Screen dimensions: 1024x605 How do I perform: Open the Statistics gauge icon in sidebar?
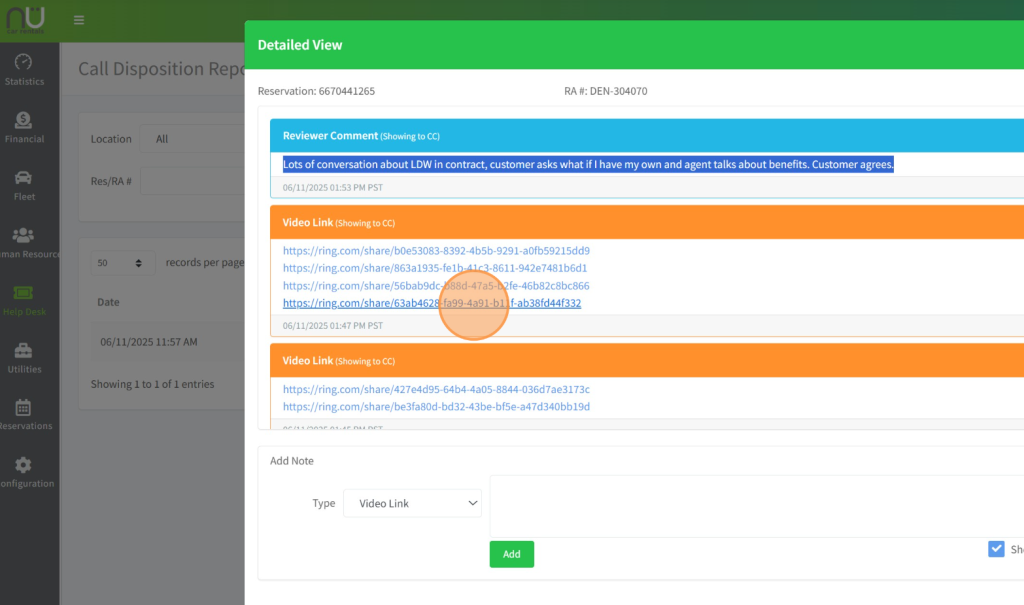24,62
